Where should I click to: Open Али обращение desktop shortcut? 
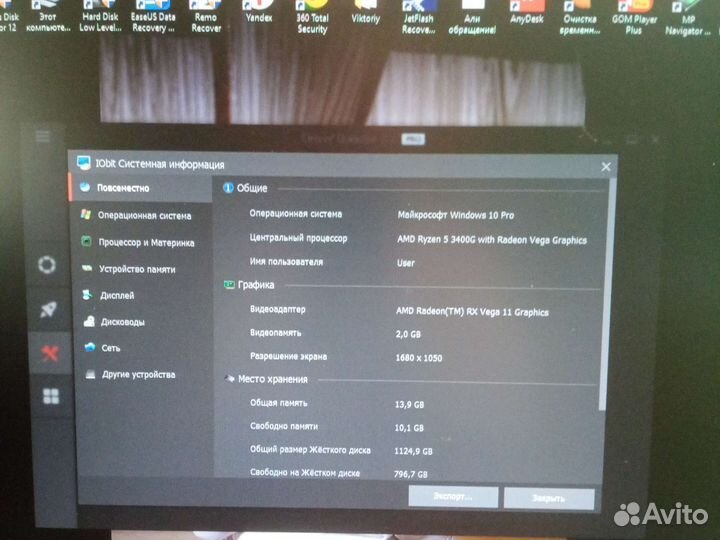[x=472, y=18]
